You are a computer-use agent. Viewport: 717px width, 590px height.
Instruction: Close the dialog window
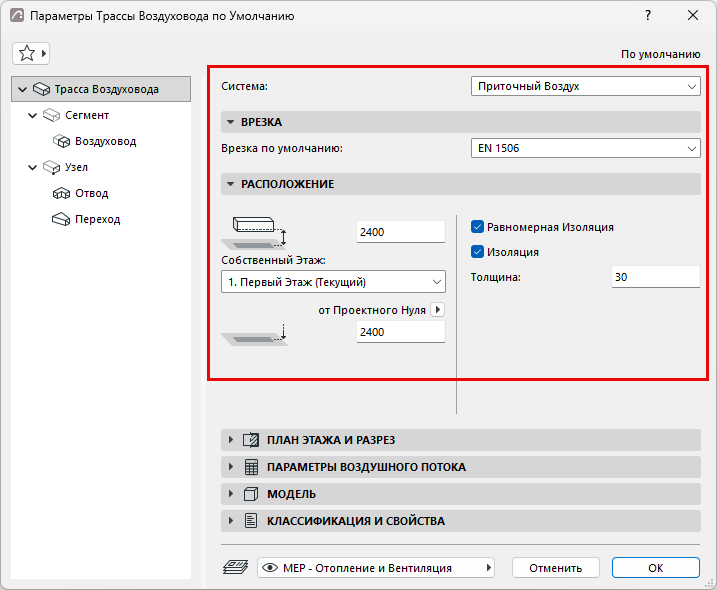coord(693,15)
